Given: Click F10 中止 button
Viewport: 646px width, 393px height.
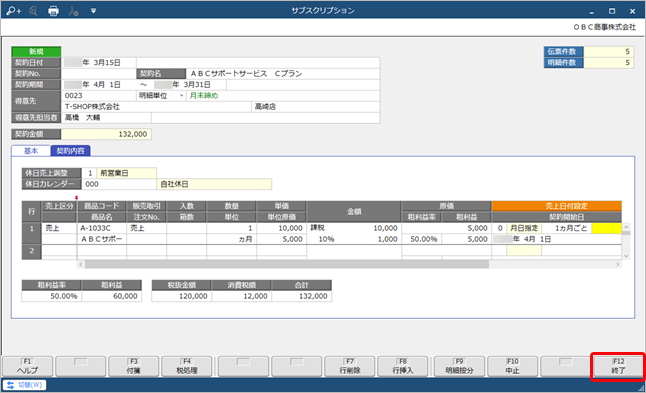Looking at the screenshot, I should pos(512,366).
